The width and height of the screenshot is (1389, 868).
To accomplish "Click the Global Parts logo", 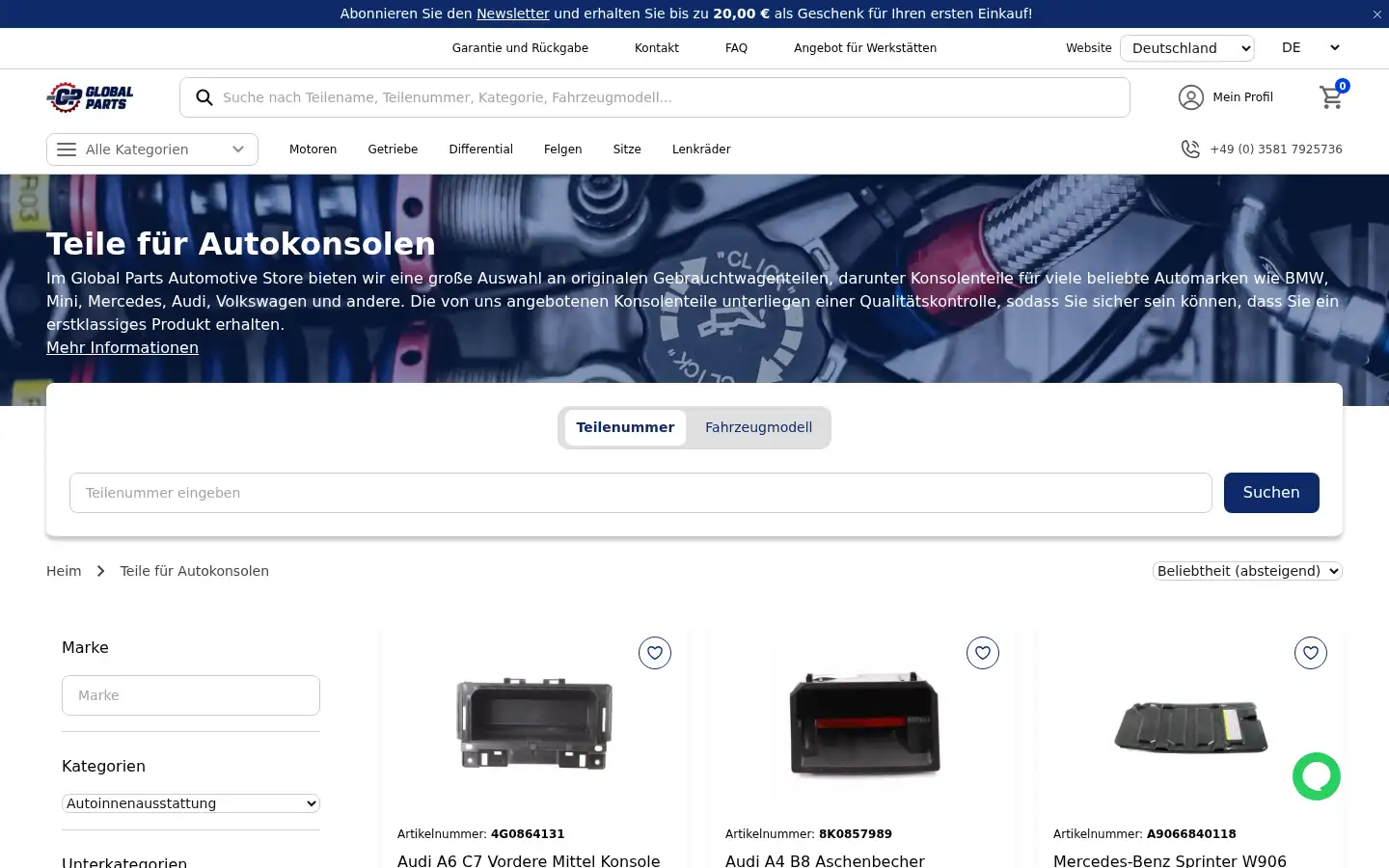I will 90,97.
